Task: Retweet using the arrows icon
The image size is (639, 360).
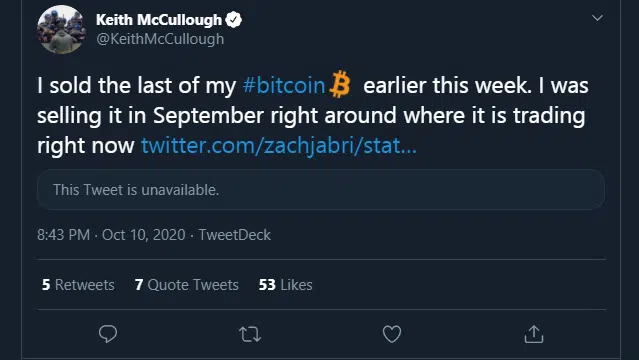Action: [250, 334]
